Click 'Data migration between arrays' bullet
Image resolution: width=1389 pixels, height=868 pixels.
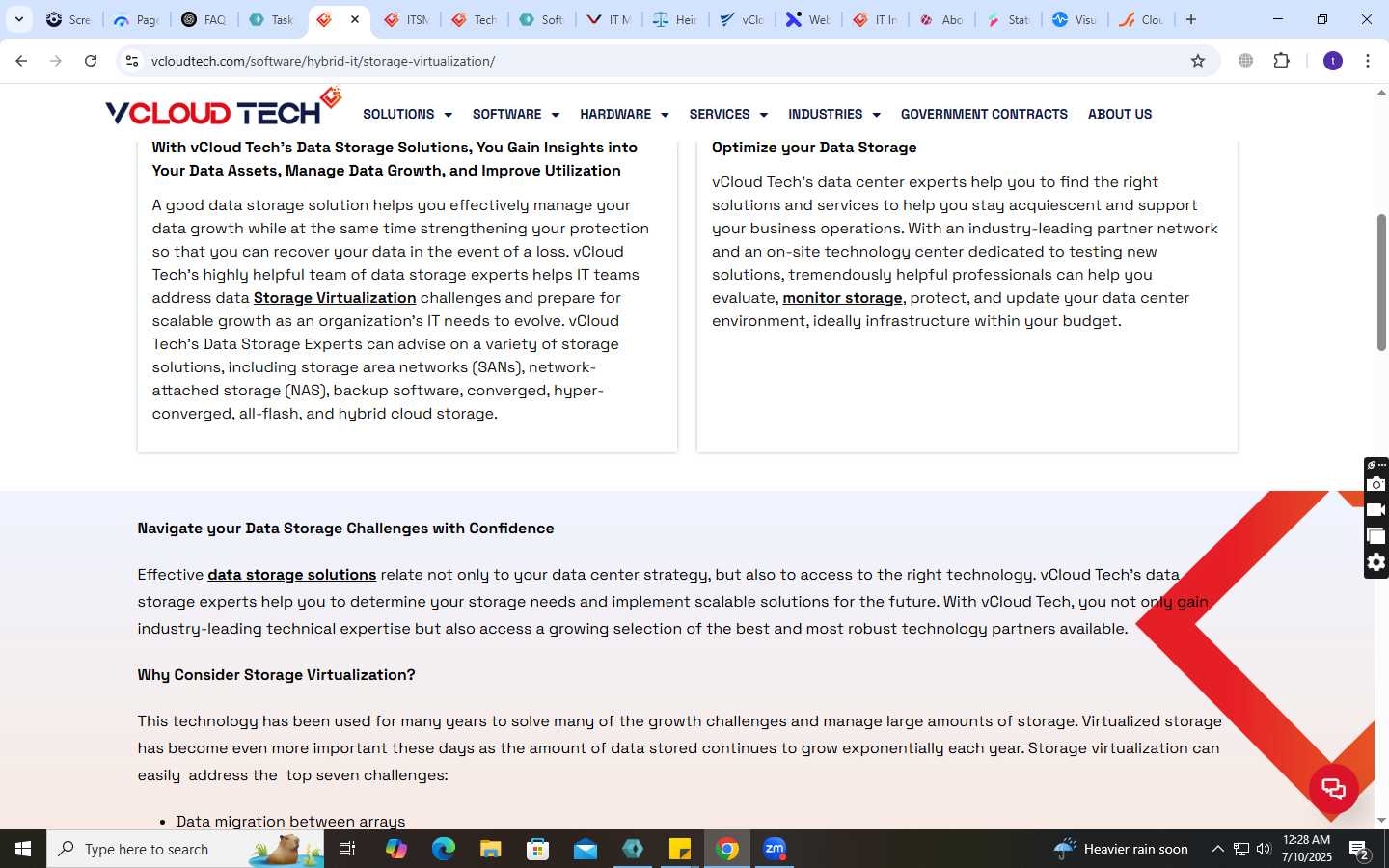click(x=290, y=822)
